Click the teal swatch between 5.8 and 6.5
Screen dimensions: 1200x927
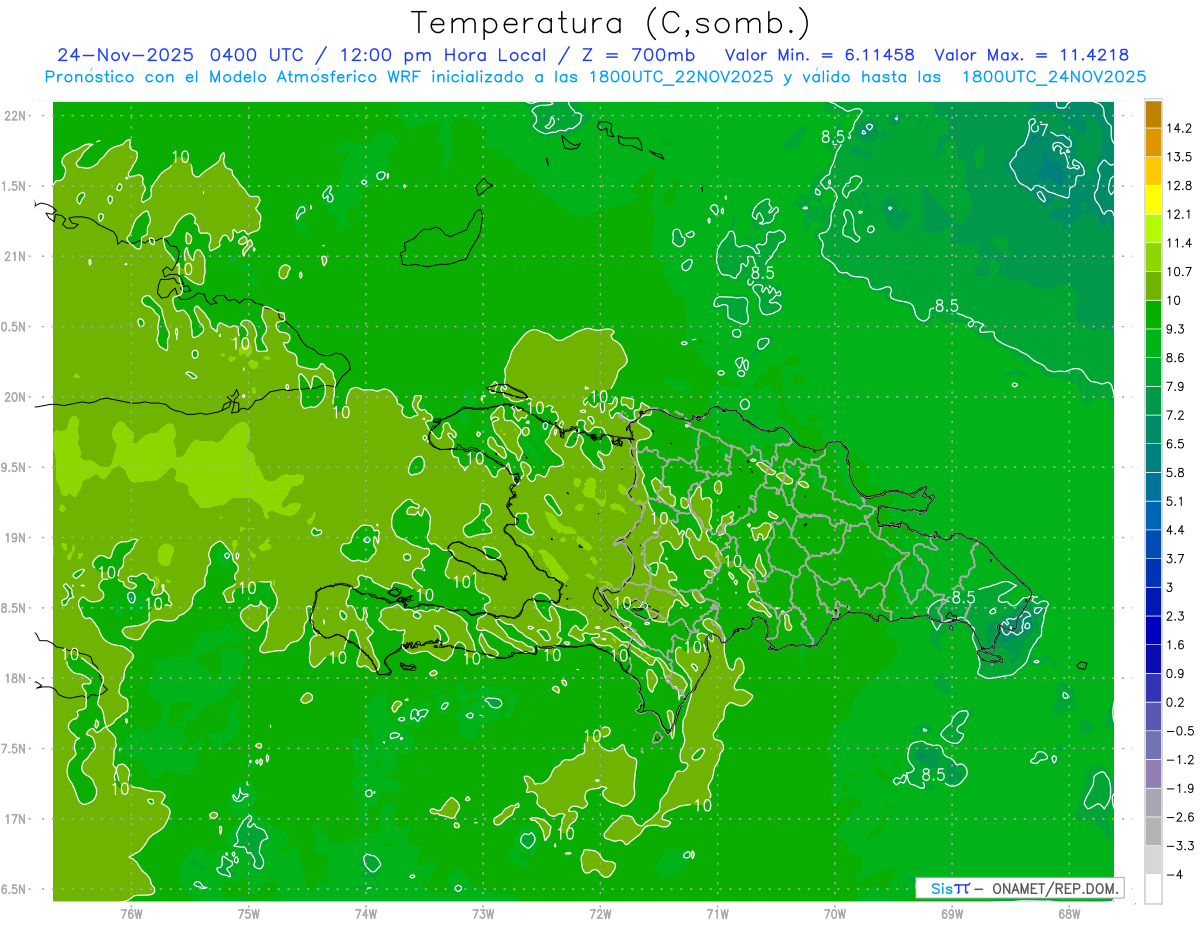coord(1153,458)
